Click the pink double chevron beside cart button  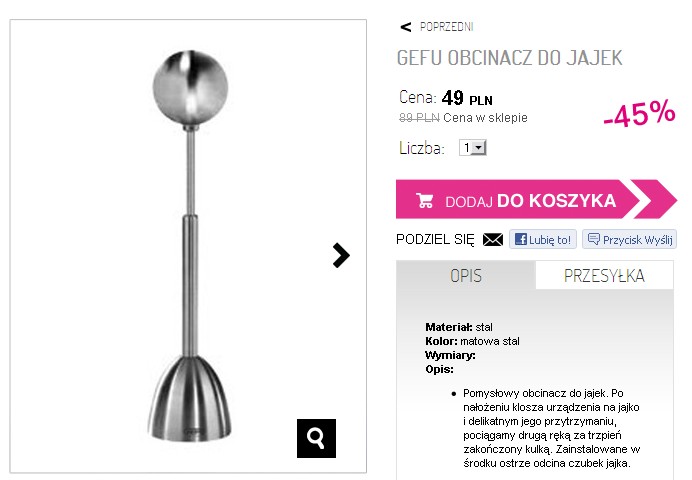(x=654, y=199)
